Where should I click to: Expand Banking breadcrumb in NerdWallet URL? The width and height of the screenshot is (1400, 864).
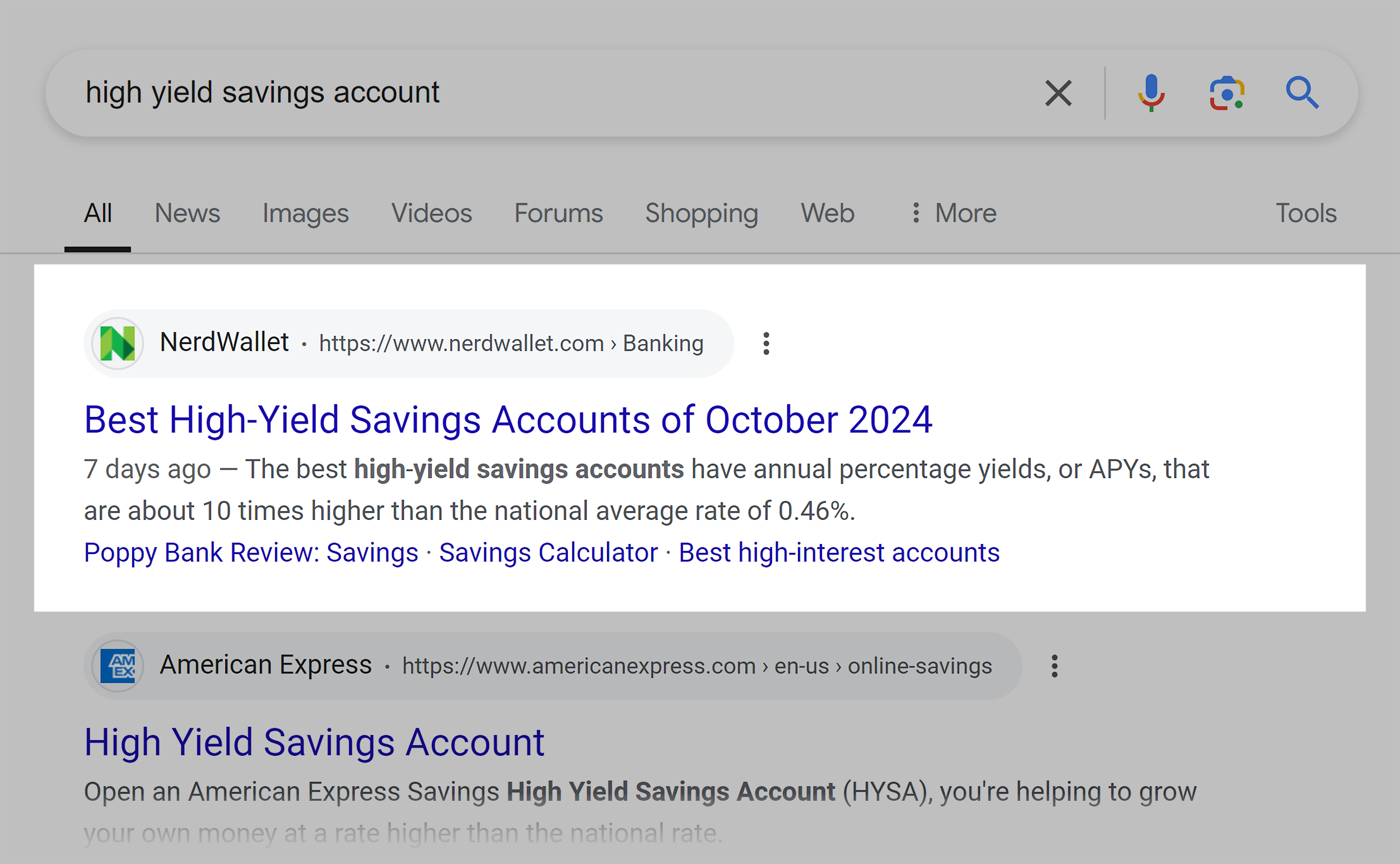663,343
